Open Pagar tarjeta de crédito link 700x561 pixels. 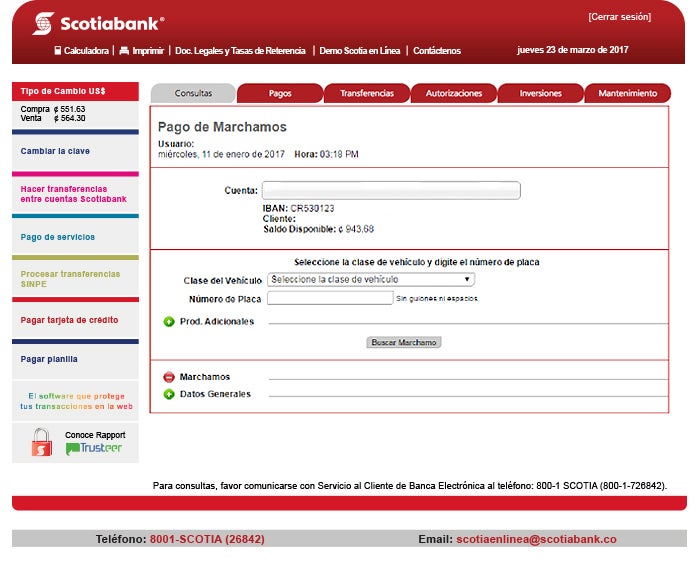[69, 320]
